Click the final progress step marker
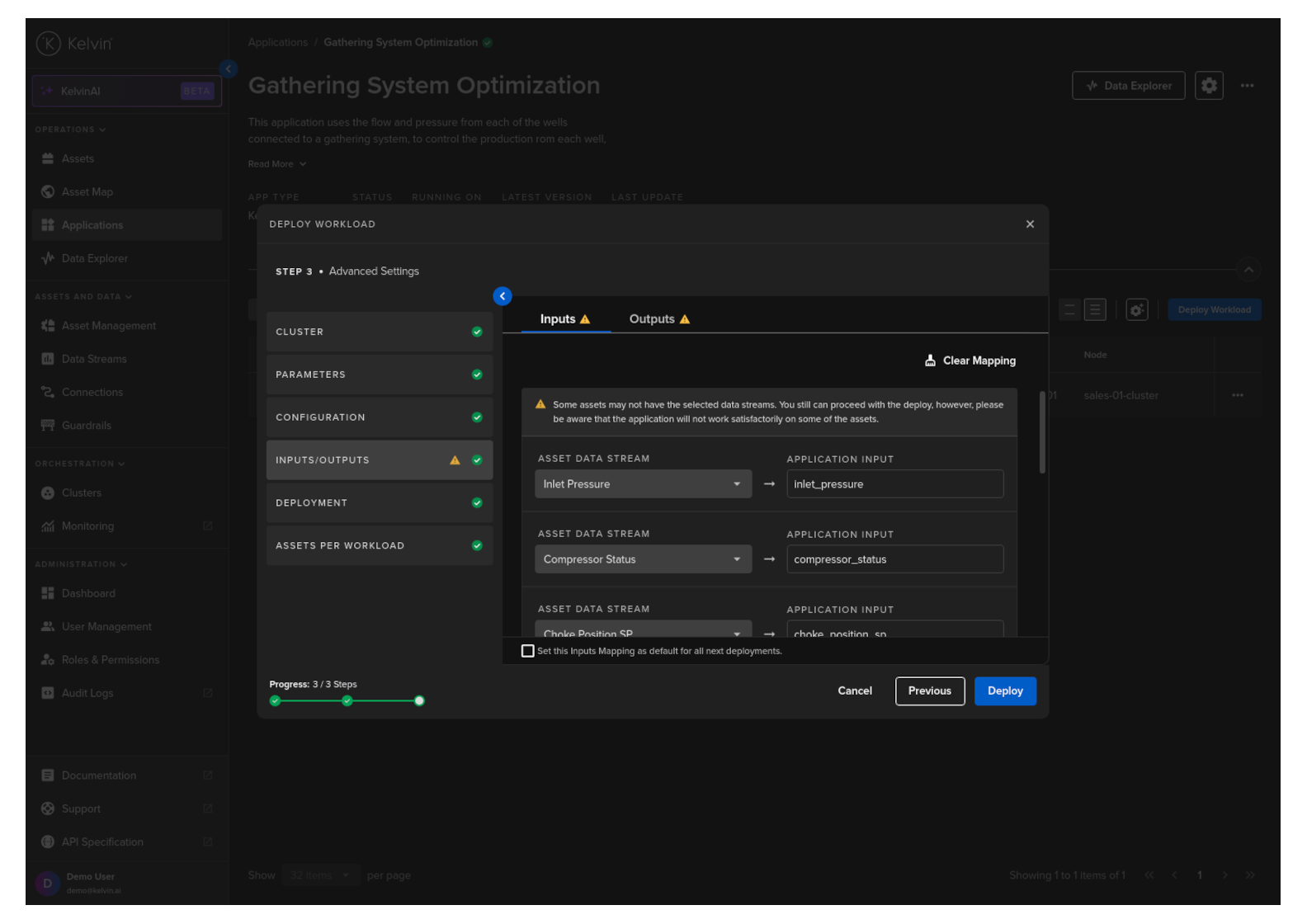Image resolution: width=1307 pixels, height=924 pixels. point(419,701)
